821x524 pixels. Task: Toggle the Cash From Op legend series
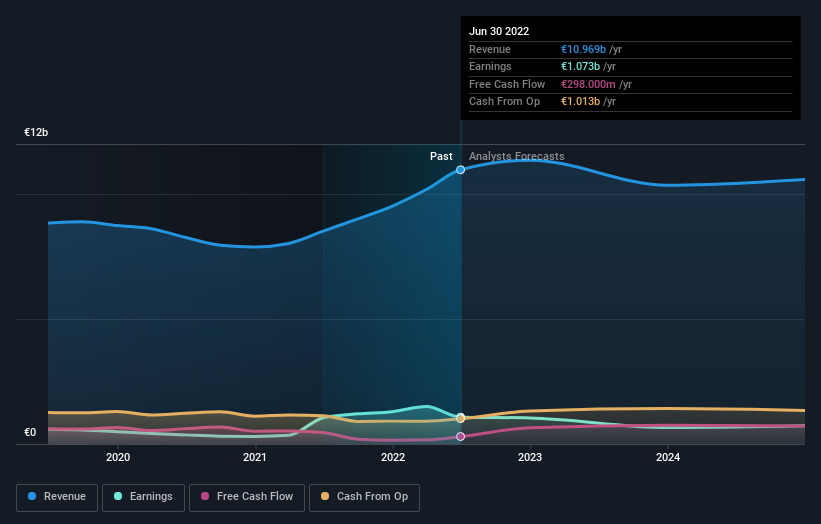364,497
